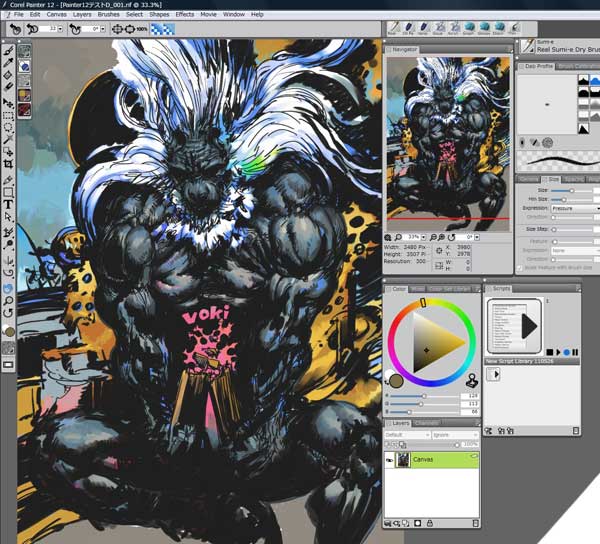Viewport: 600px width, 544px height.
Task: Open the property bar rotation angle dropdown
Action: click(103, 29)
